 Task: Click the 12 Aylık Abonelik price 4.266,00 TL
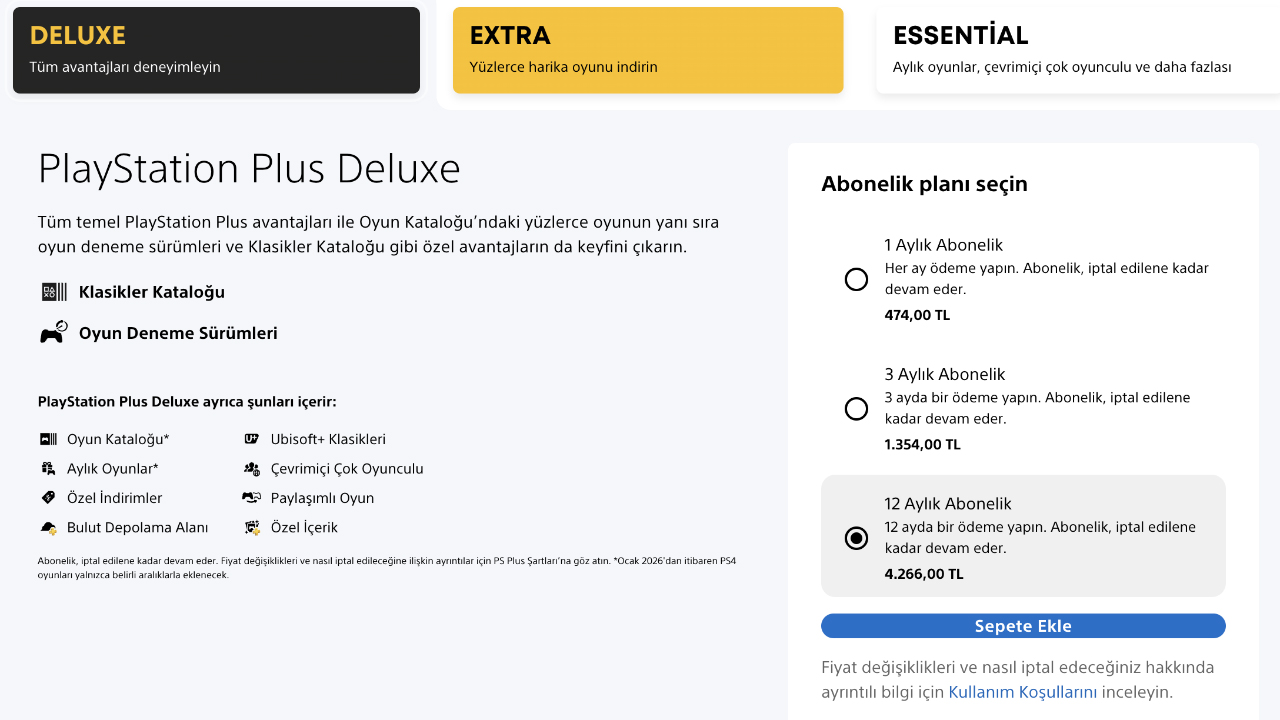pyautogui.click(x=924, y=574)
